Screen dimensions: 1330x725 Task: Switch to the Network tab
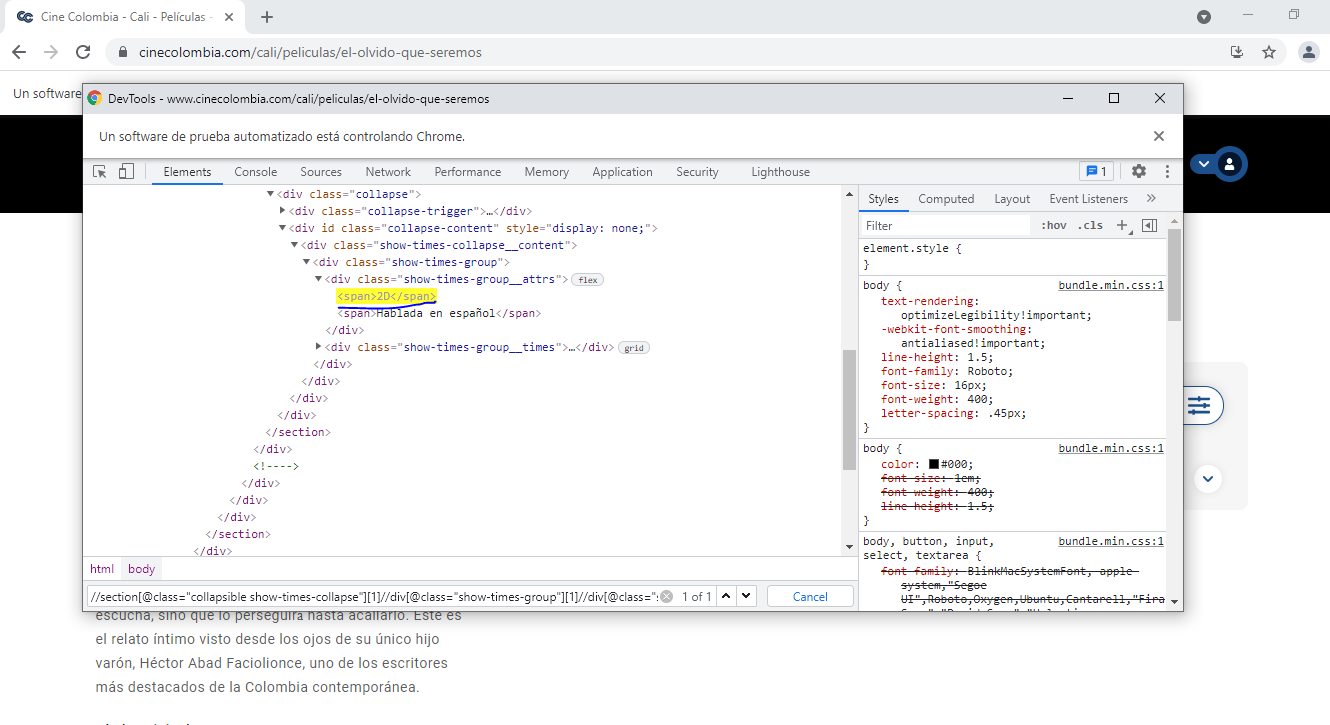click(x=388, y=172)
